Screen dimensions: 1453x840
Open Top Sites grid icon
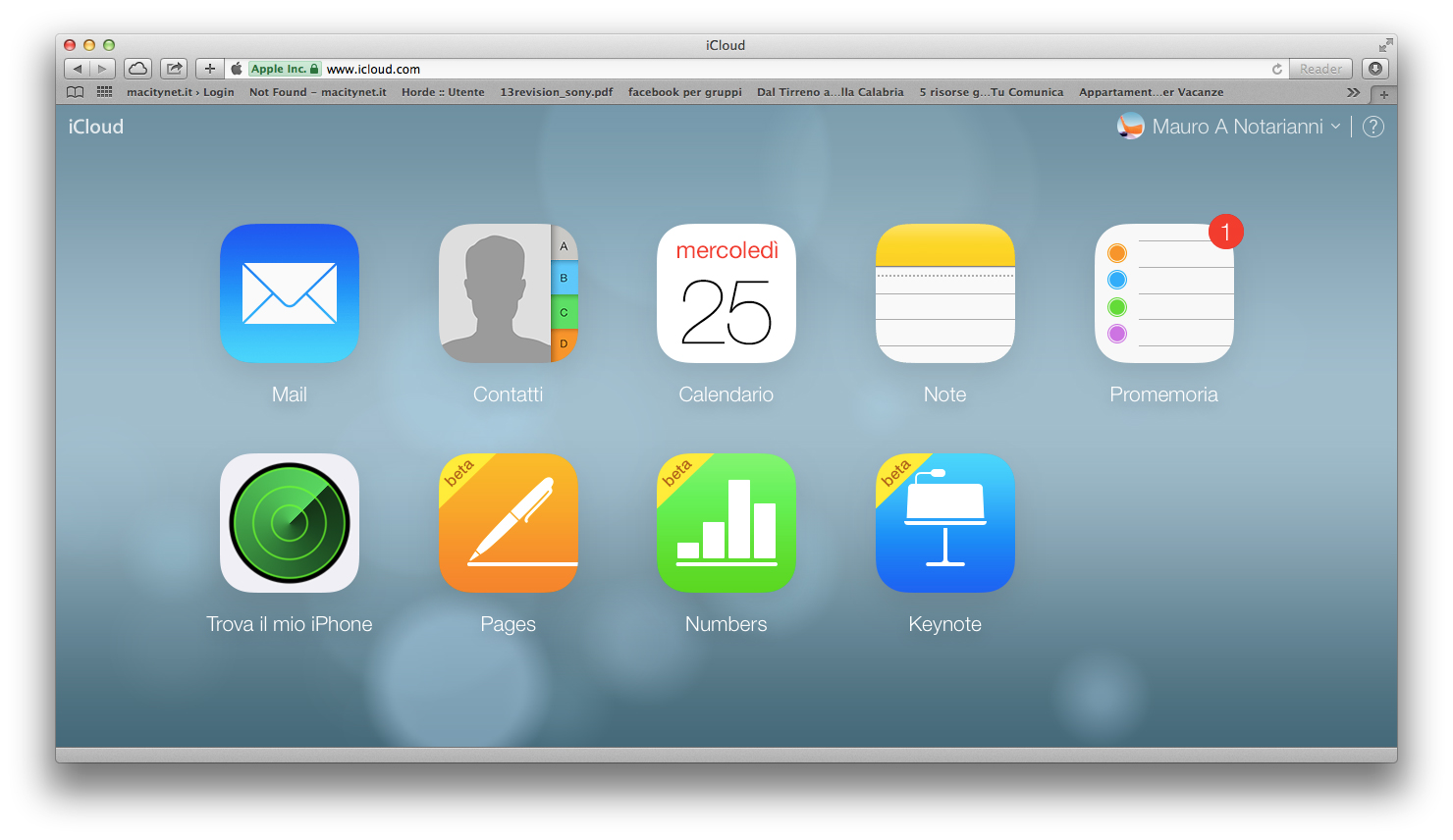[104, 92]
